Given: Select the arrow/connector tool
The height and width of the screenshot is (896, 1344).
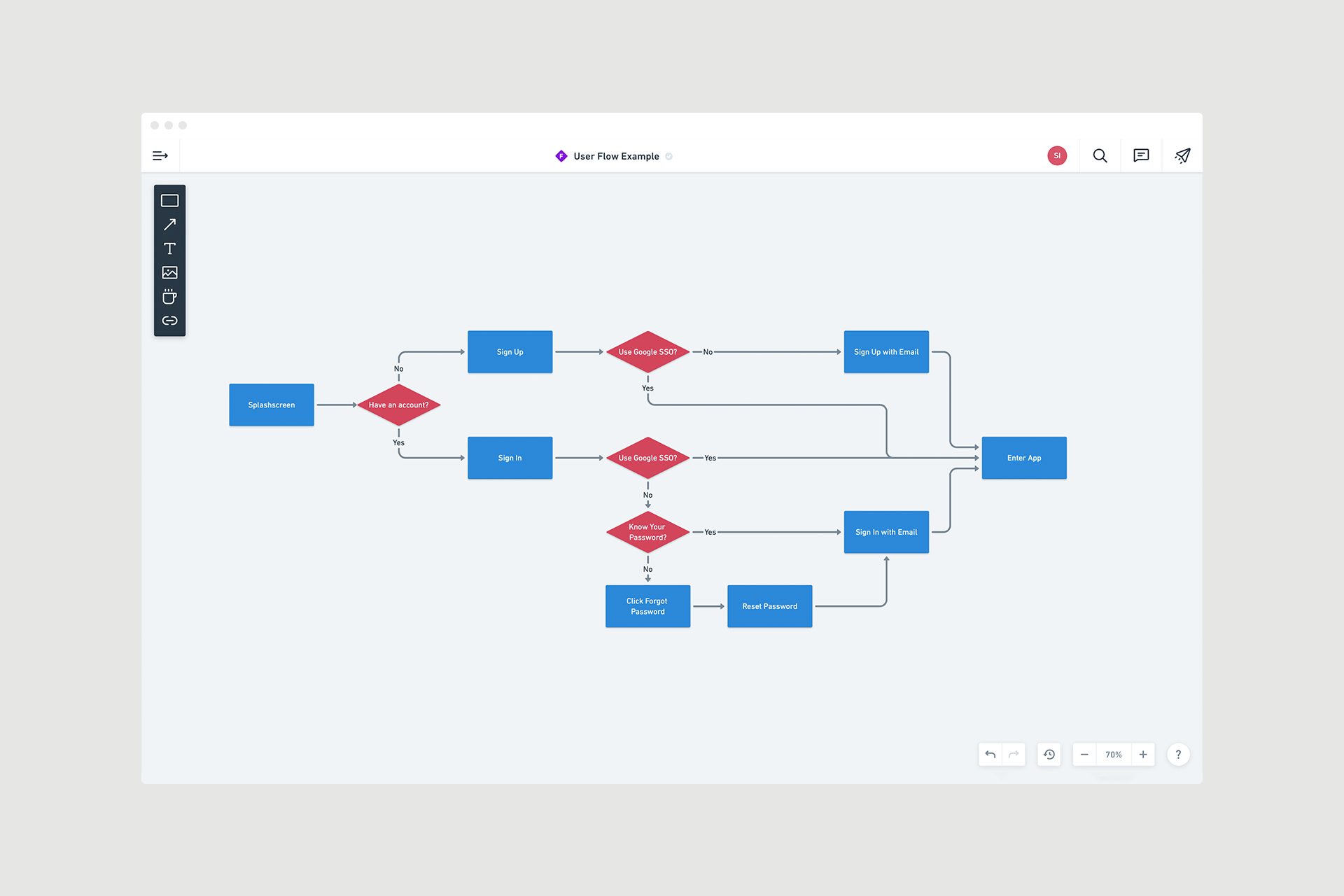Looking at the screenshot, I should [170, 223].
